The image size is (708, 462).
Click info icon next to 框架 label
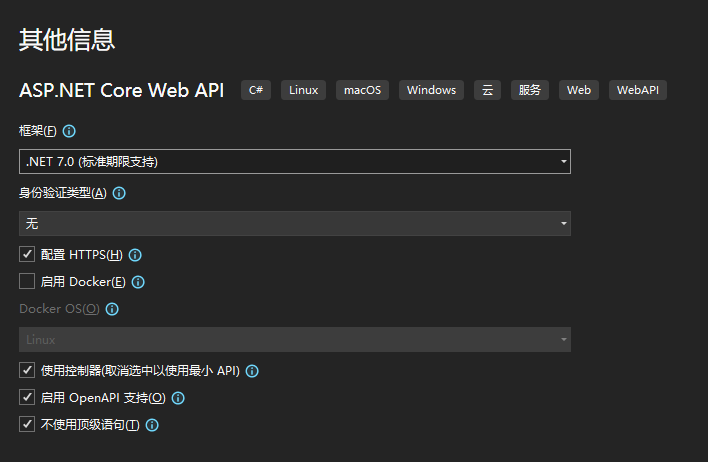tap(70, 131)
